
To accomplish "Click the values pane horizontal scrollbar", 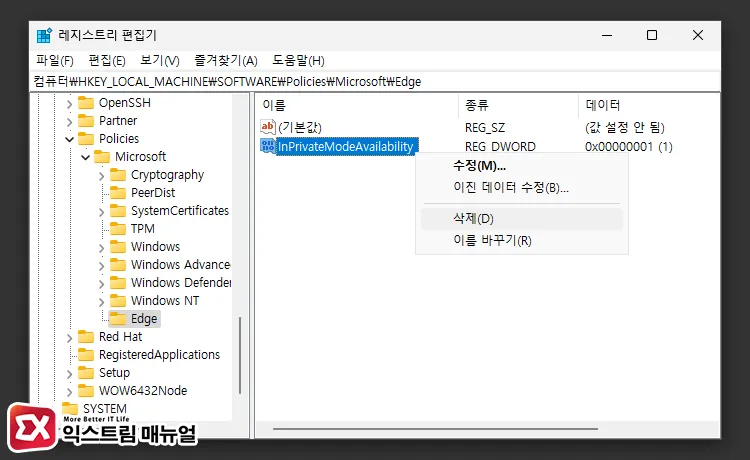I will tap(435, 429).
